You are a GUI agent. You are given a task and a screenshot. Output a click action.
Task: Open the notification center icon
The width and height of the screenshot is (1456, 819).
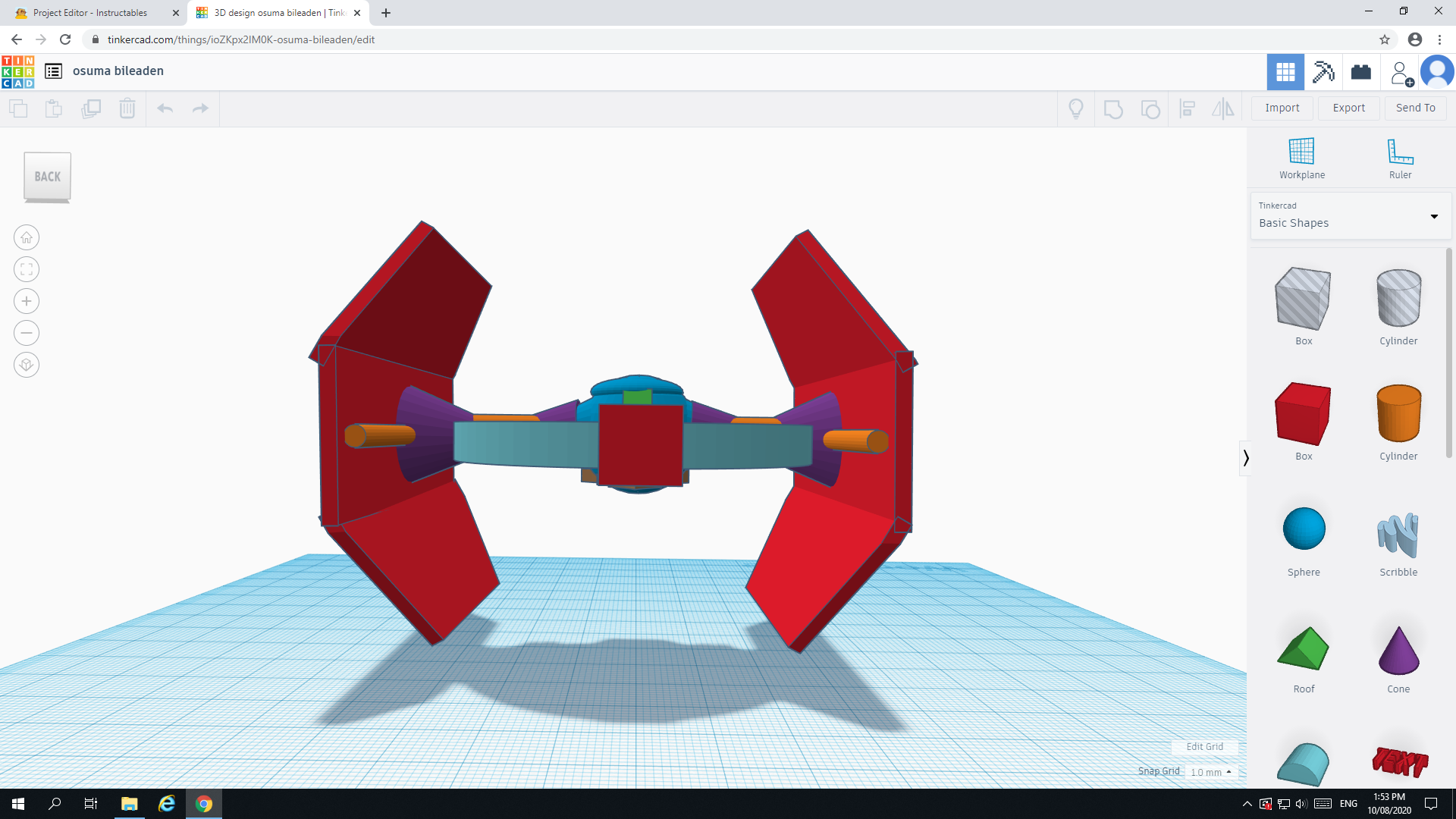(x=1431, y=804)
